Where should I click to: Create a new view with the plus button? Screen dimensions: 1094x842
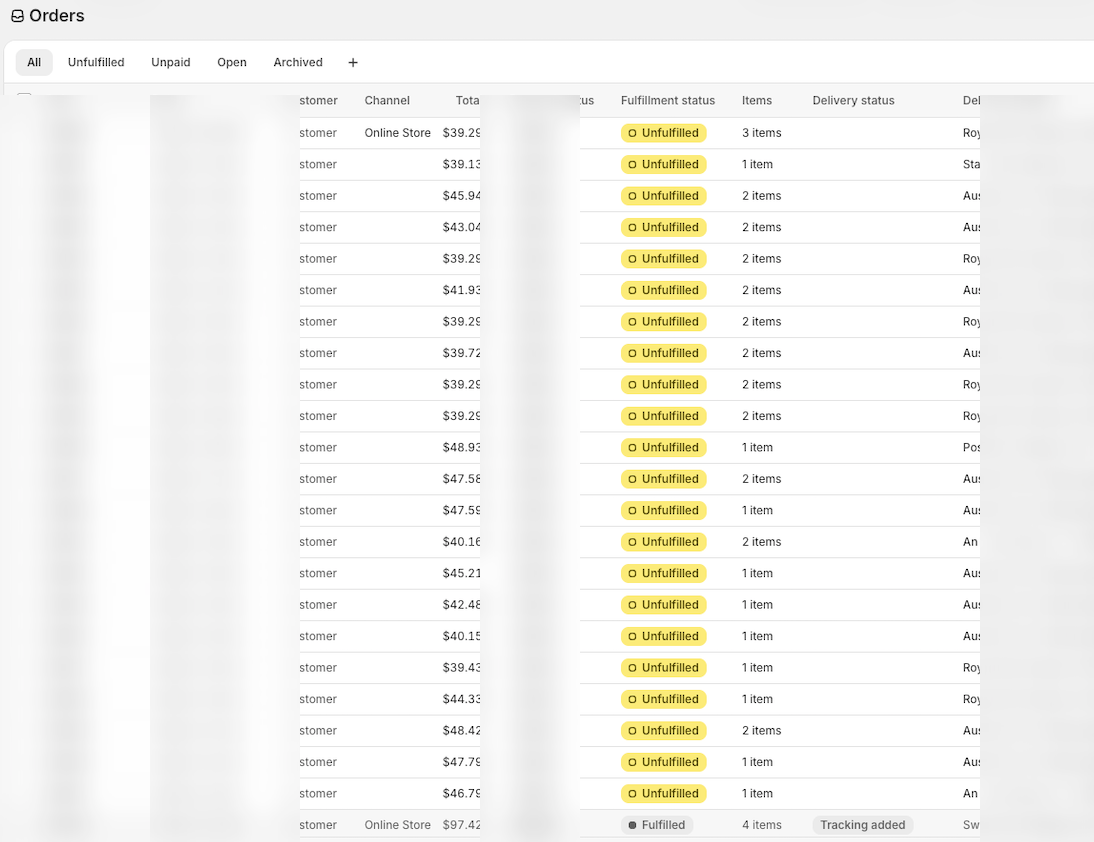pos(352,62)
